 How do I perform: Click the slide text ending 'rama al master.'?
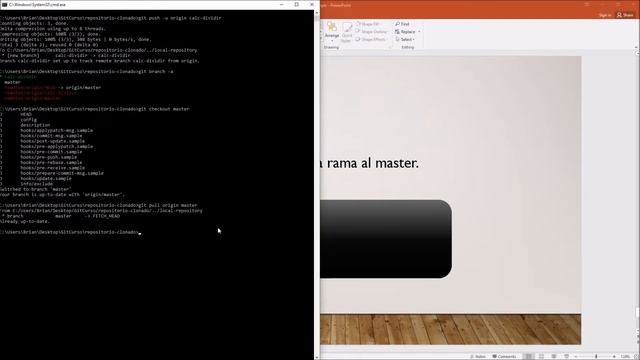(369, 163)
